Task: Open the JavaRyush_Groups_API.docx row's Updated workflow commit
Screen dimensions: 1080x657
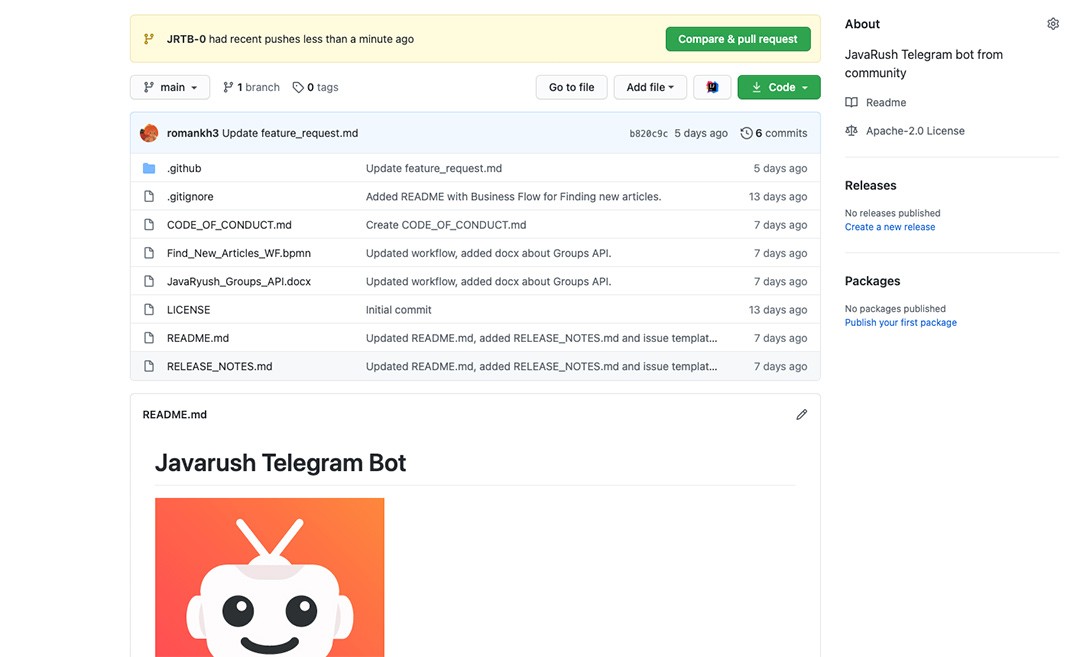Action: tap(488, 281)
